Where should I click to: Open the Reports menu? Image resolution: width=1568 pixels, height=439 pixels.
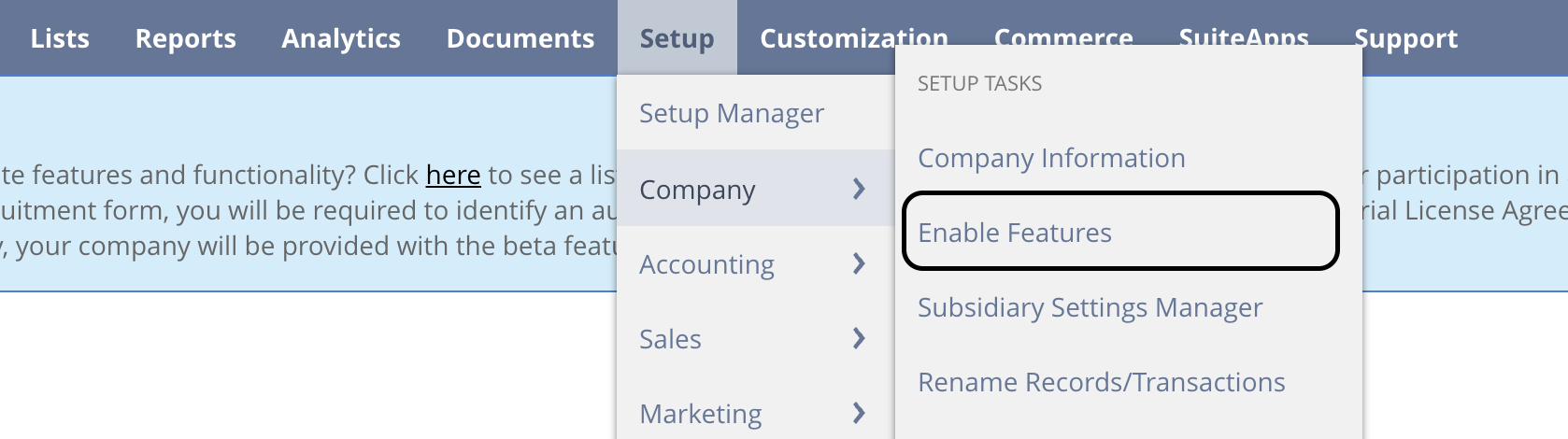(x=185, y=38)
